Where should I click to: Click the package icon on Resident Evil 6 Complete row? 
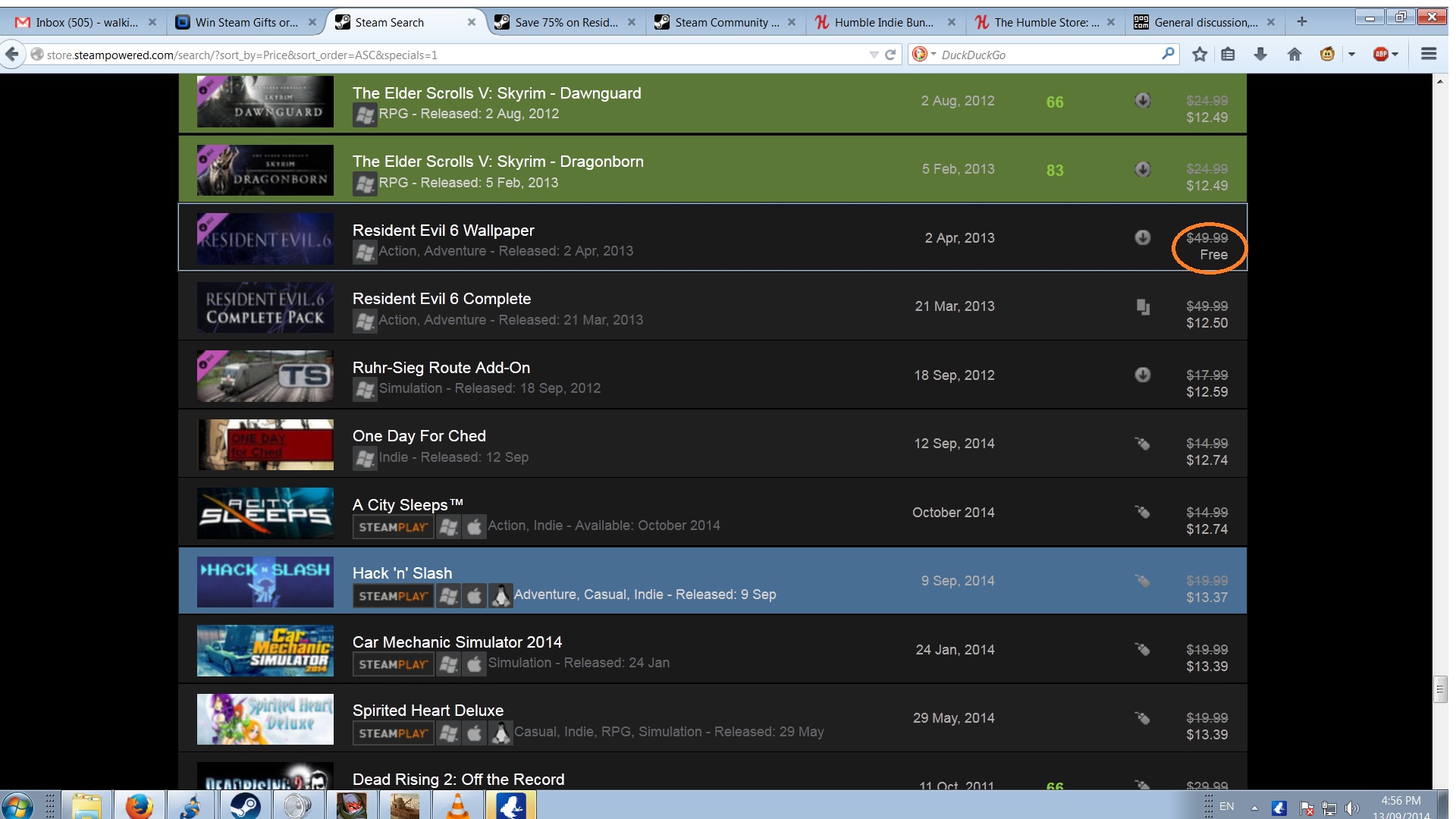pos(1143,306)
